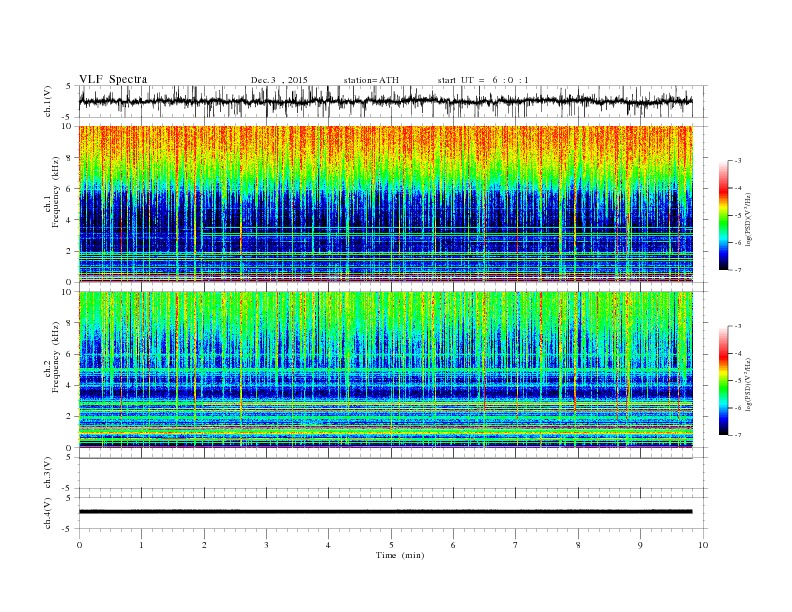Click the "8" minute tick label on the time axis
792x612 pixels.
(x=578, y=545)
